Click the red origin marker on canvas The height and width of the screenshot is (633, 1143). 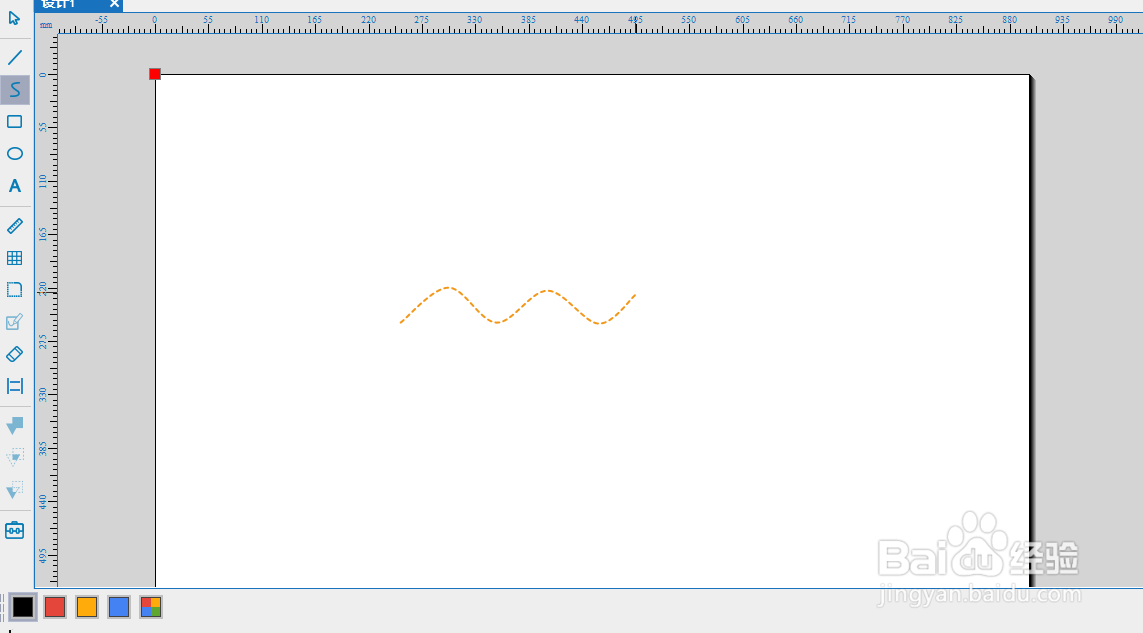(x=155, y=74)
